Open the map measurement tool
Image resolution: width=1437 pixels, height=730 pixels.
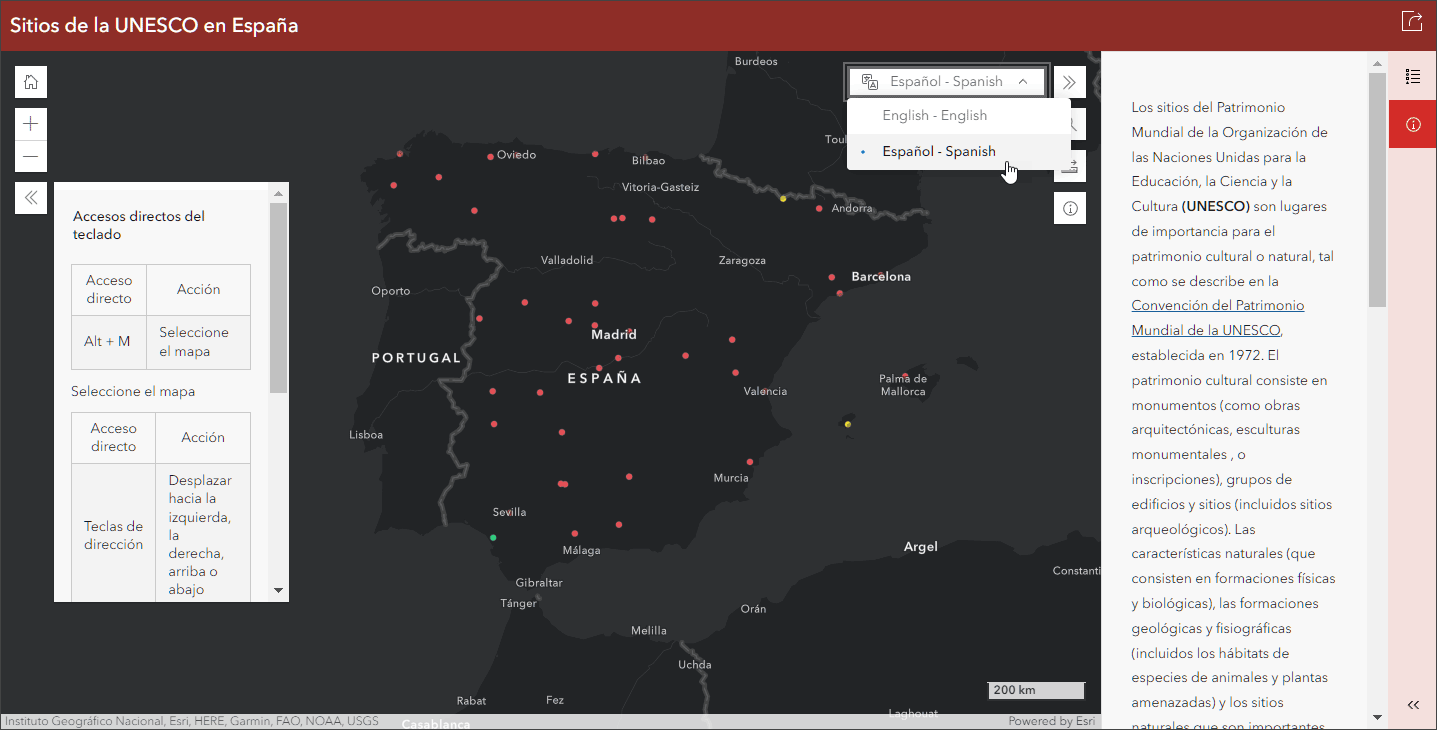click(1070, 166)
